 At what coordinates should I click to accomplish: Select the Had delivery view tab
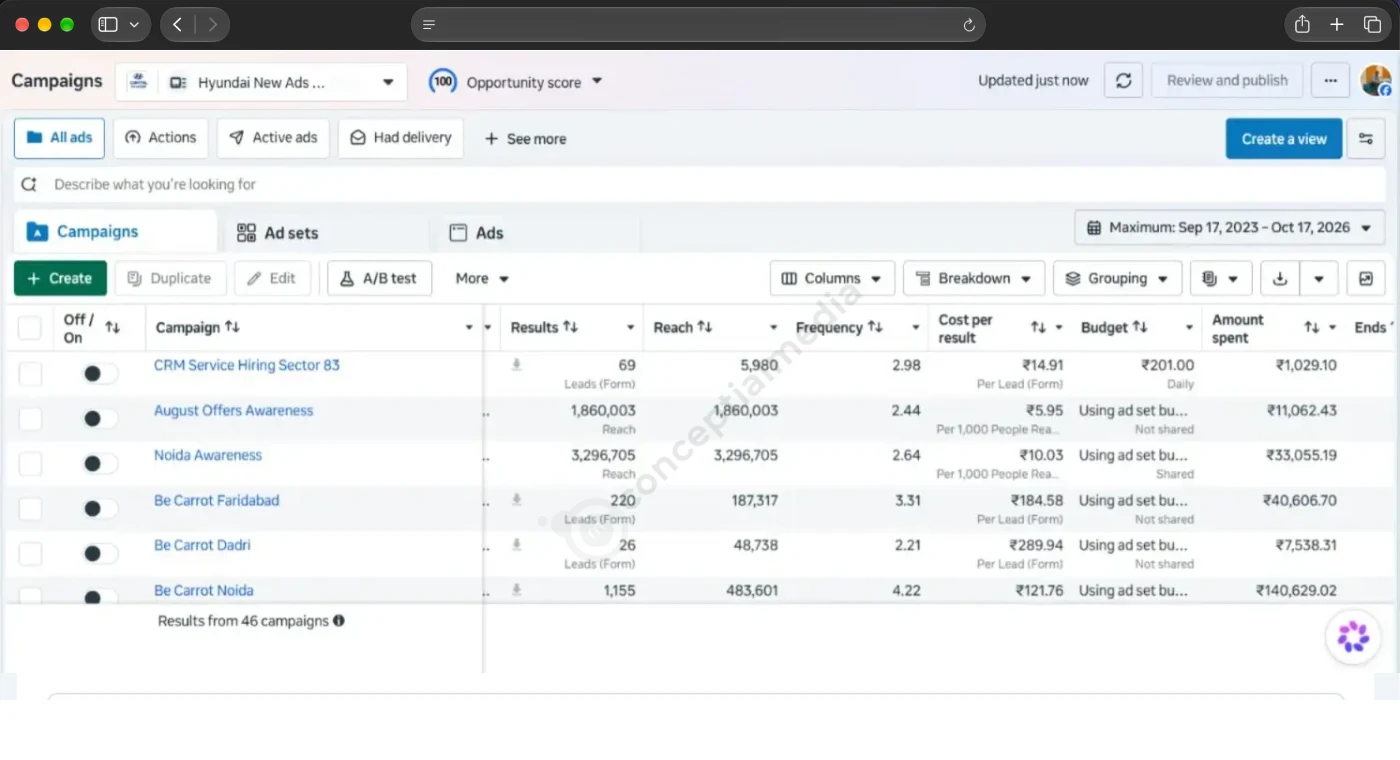pos(400,138)
